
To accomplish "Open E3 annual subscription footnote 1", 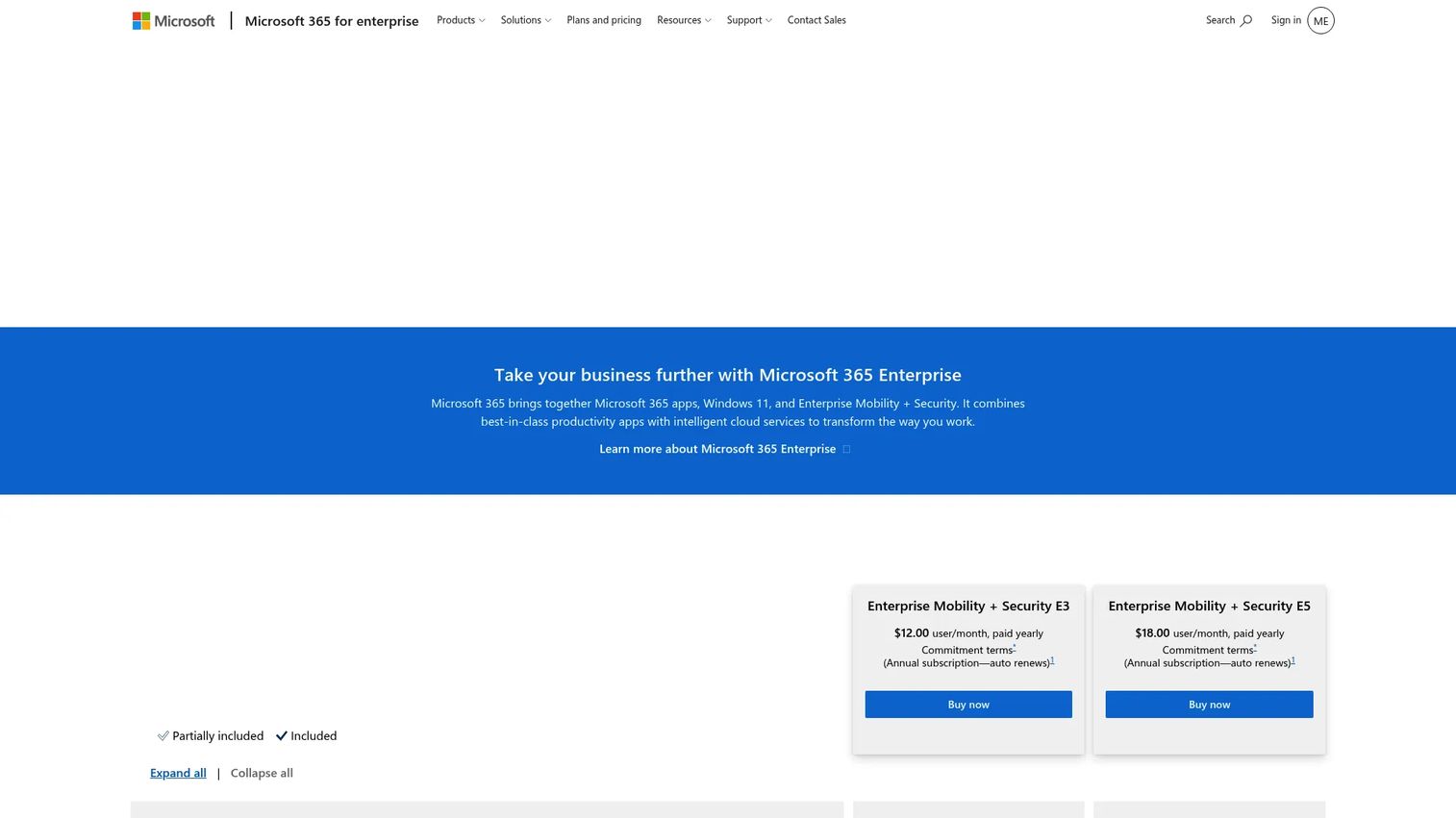I will [x=1052, y=660].
